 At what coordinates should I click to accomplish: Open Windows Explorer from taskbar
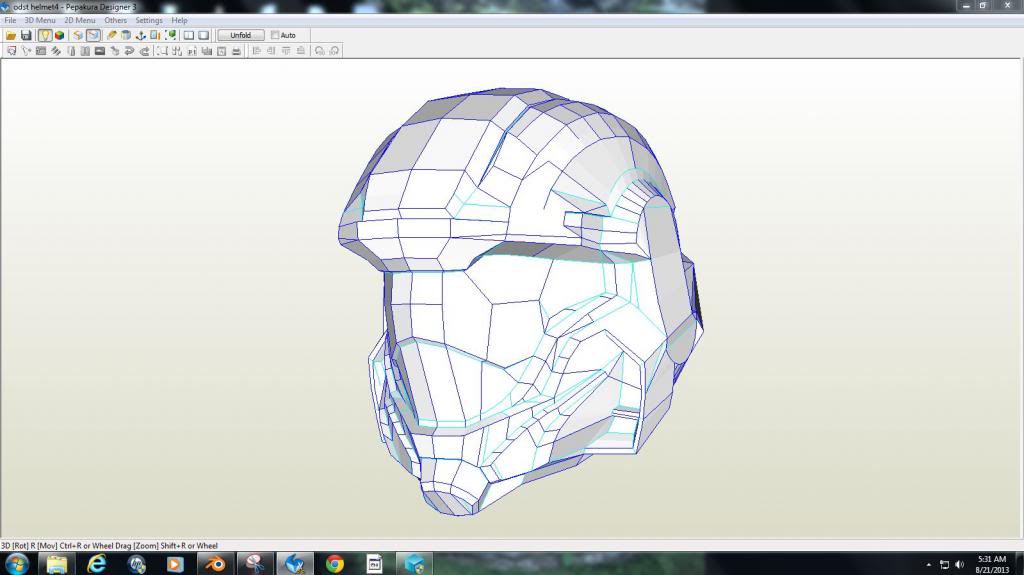(57, 564)
